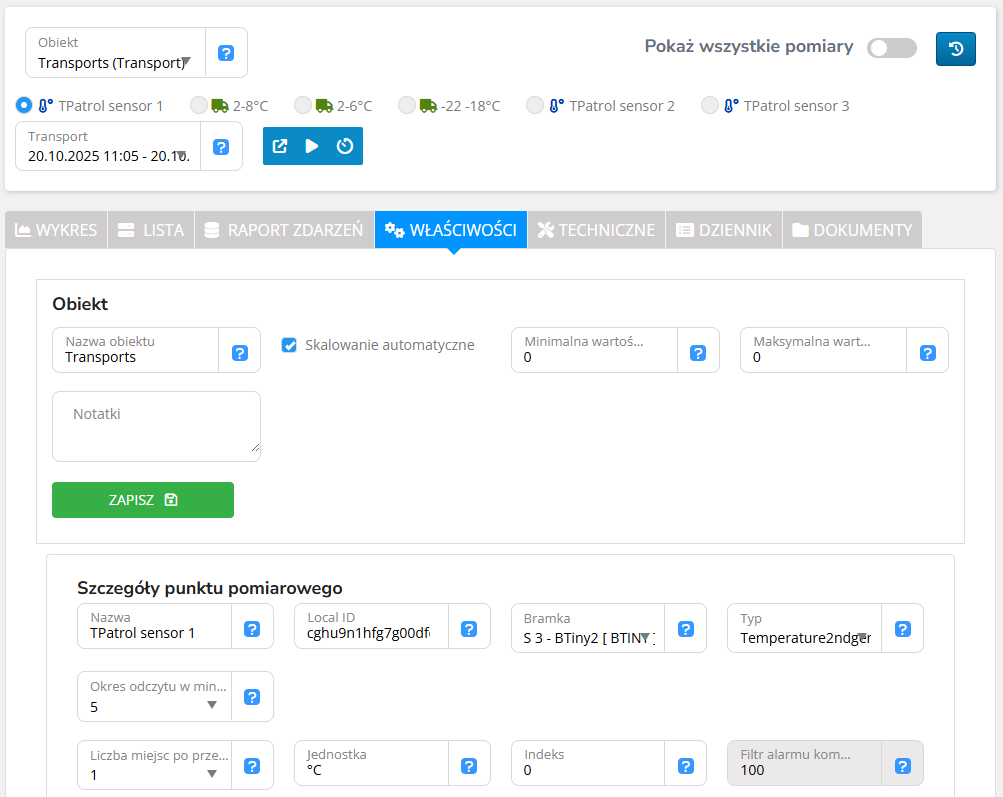Click the green ZAPISZ button
This screenshot has height=797, width=1003.
coord(143,500)
